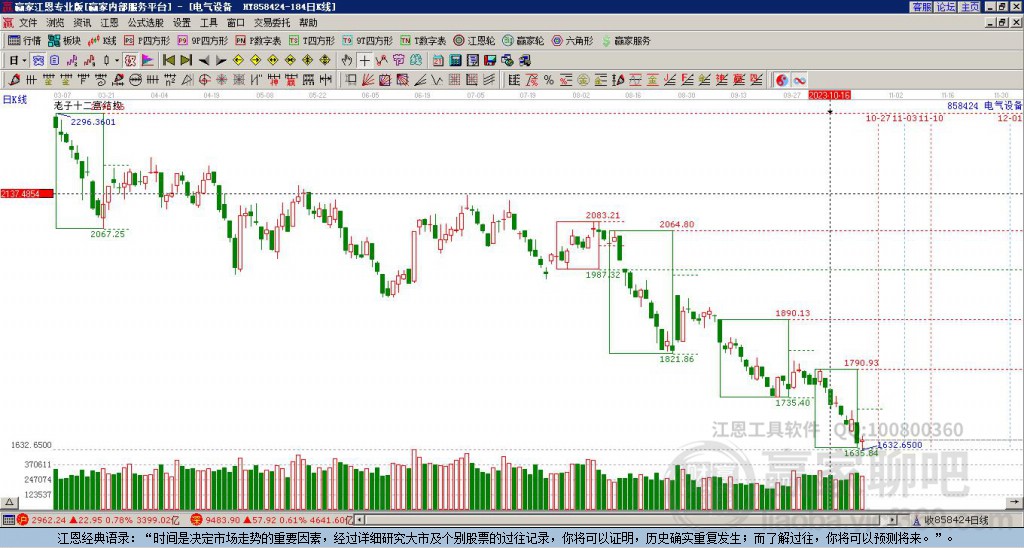Jump to the first bar icon
The image size is (1024, 548).
click(x=168, y=61)
